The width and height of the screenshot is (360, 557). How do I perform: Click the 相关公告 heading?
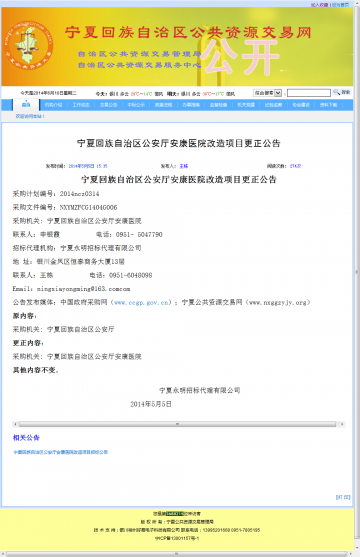pos(26,438)
